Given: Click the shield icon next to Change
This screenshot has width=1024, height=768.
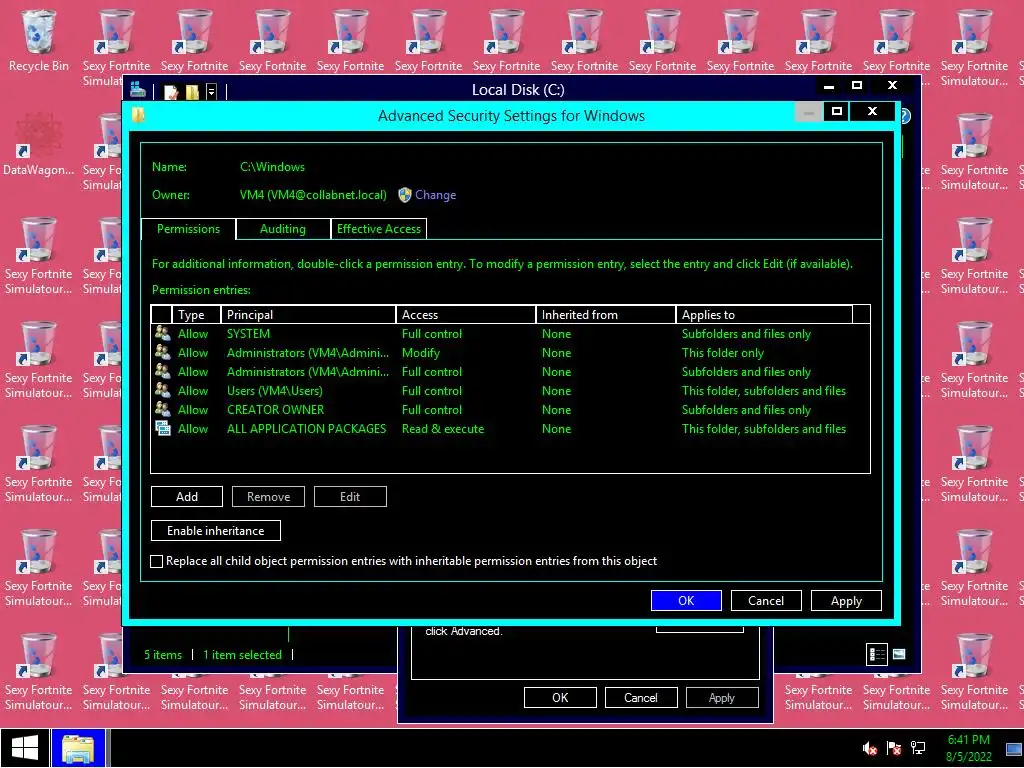Looking at the screenshot, I should coord(405,195).
